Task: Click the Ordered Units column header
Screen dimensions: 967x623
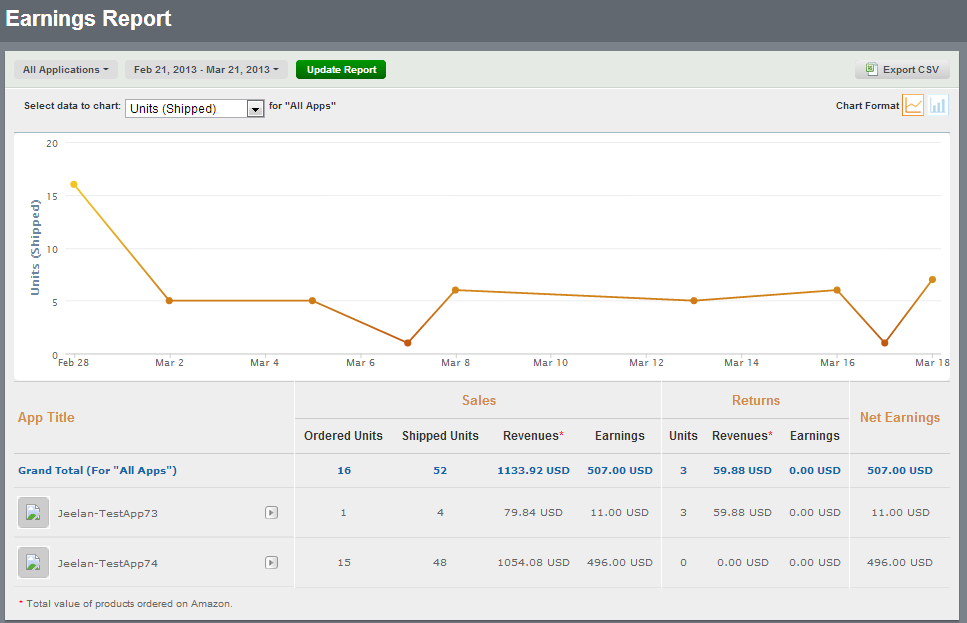Action: point(343,436)
